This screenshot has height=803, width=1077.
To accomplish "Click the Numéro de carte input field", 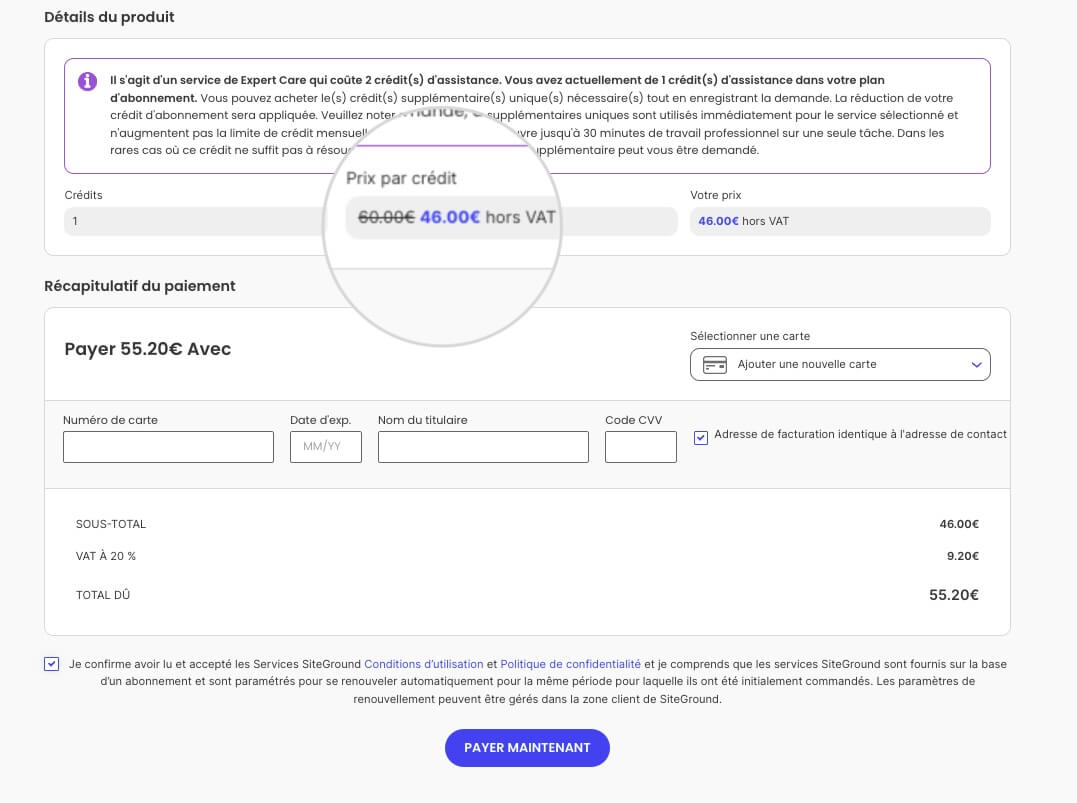I will click(168, 446).
